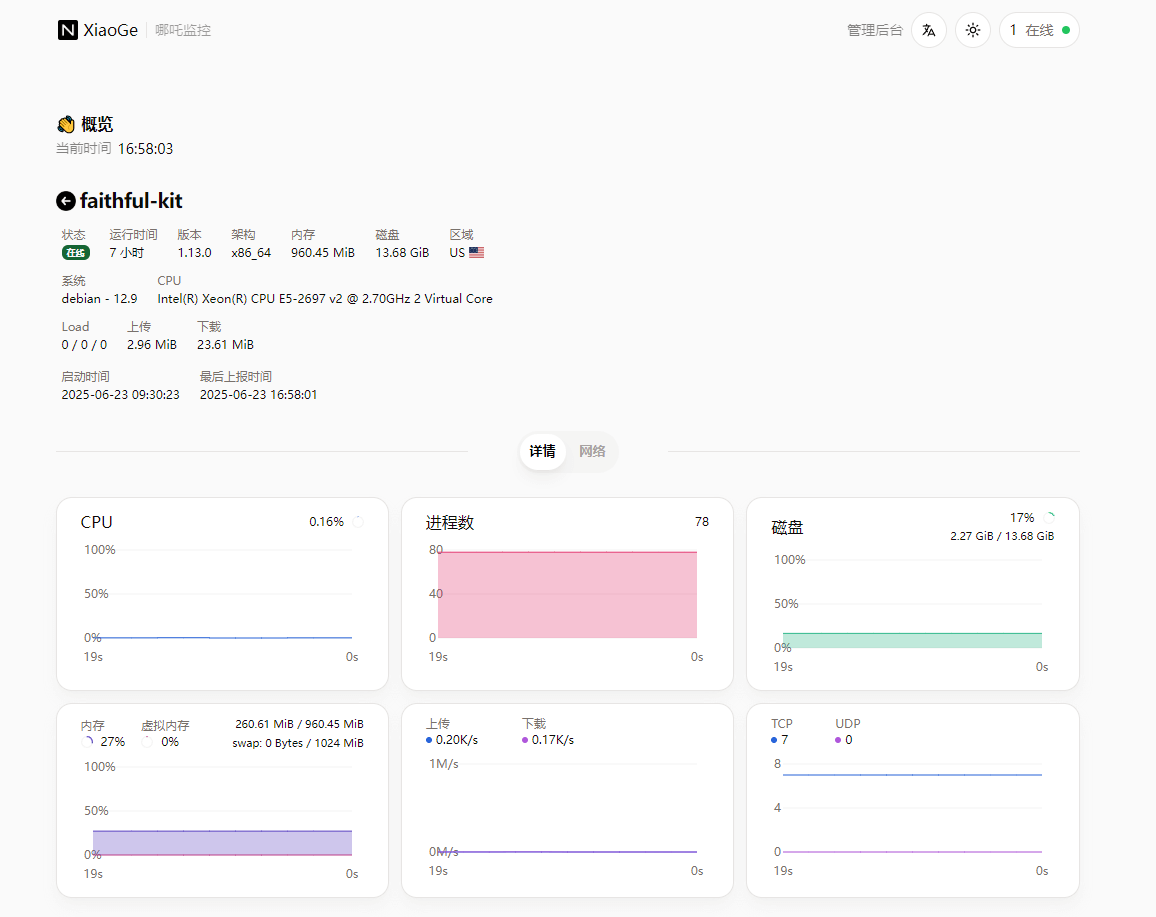Click the waving hand overview icon
Viewport: 1156px width, 917px height.
66,124
